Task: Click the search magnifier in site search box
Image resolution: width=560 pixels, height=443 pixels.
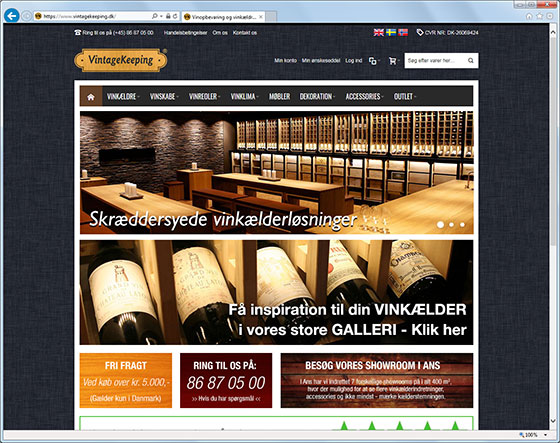Action: pos(471,61)
